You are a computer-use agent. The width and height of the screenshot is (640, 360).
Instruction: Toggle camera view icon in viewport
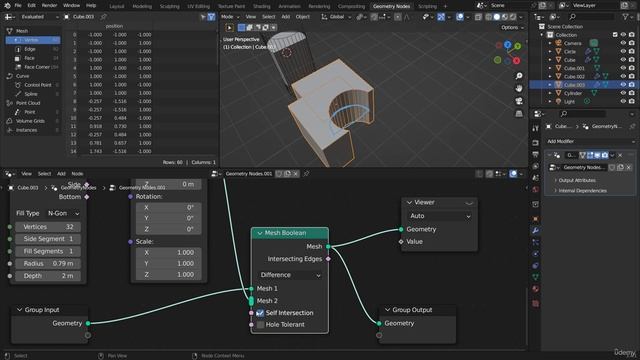[519, 101]
